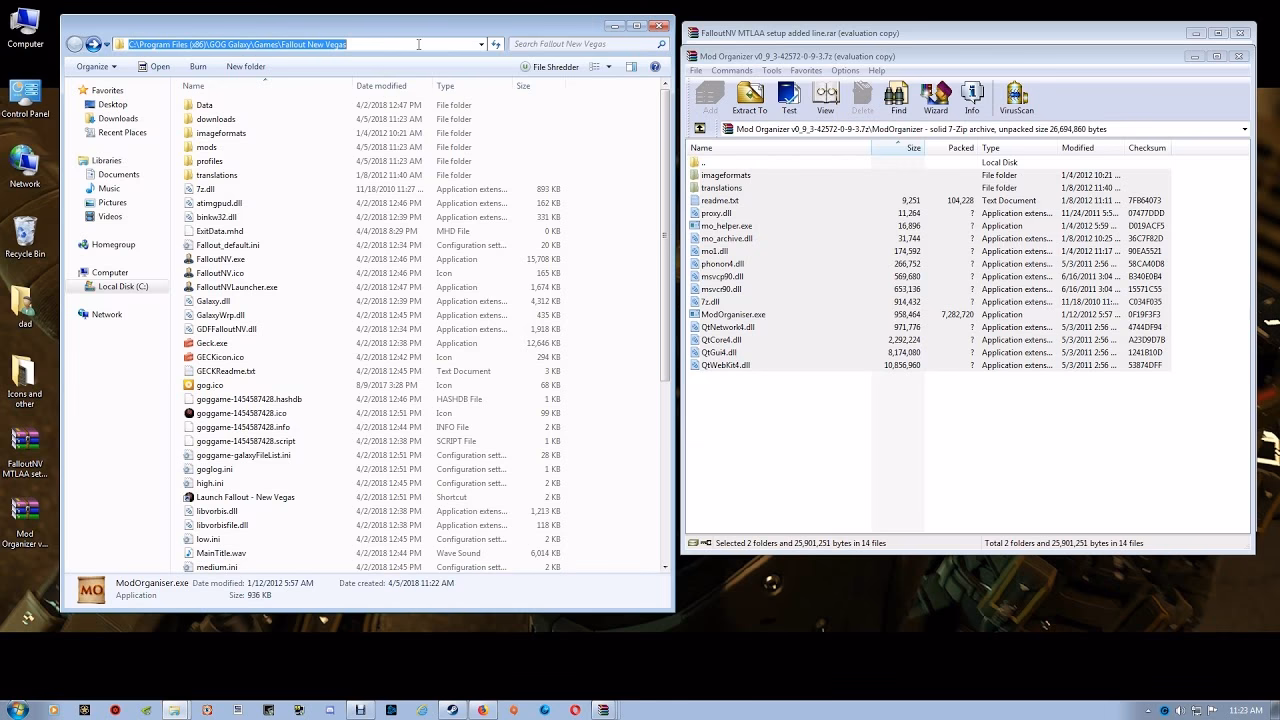Launch the Wizard tool in WinRAR
The height and width of the screenshot is (720, 1280).
[936, 98]
